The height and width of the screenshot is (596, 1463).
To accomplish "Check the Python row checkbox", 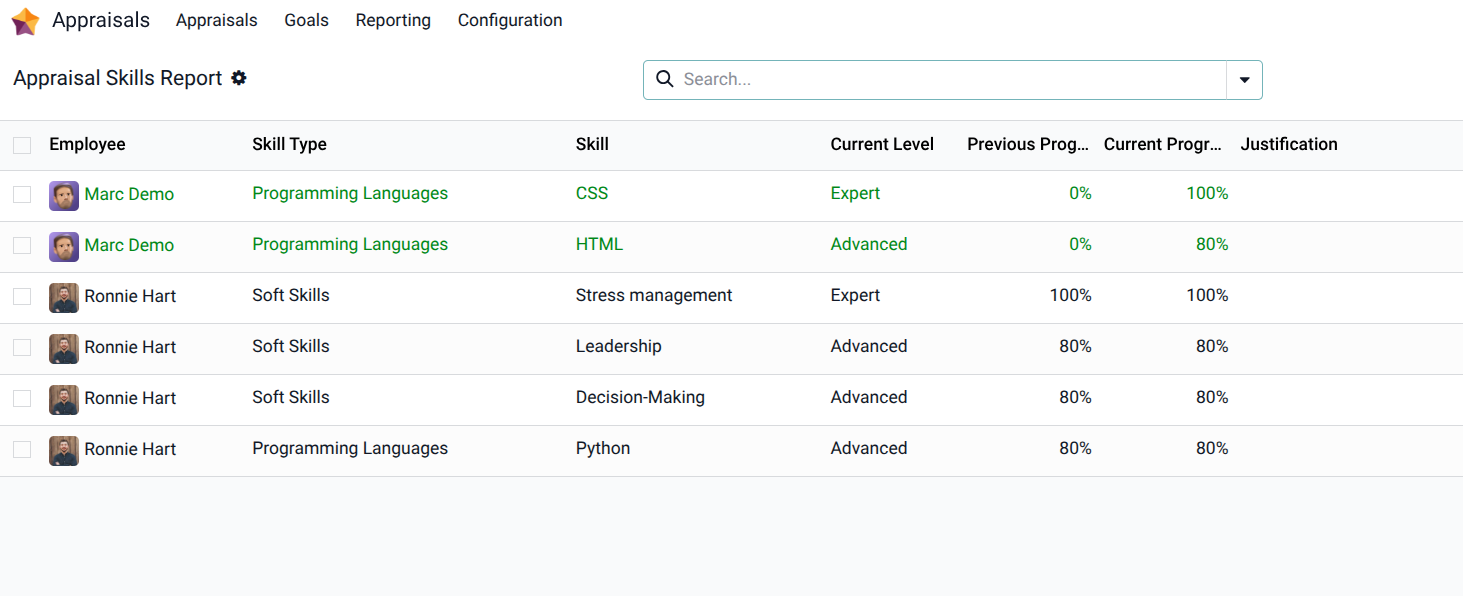I will (22, 449).
